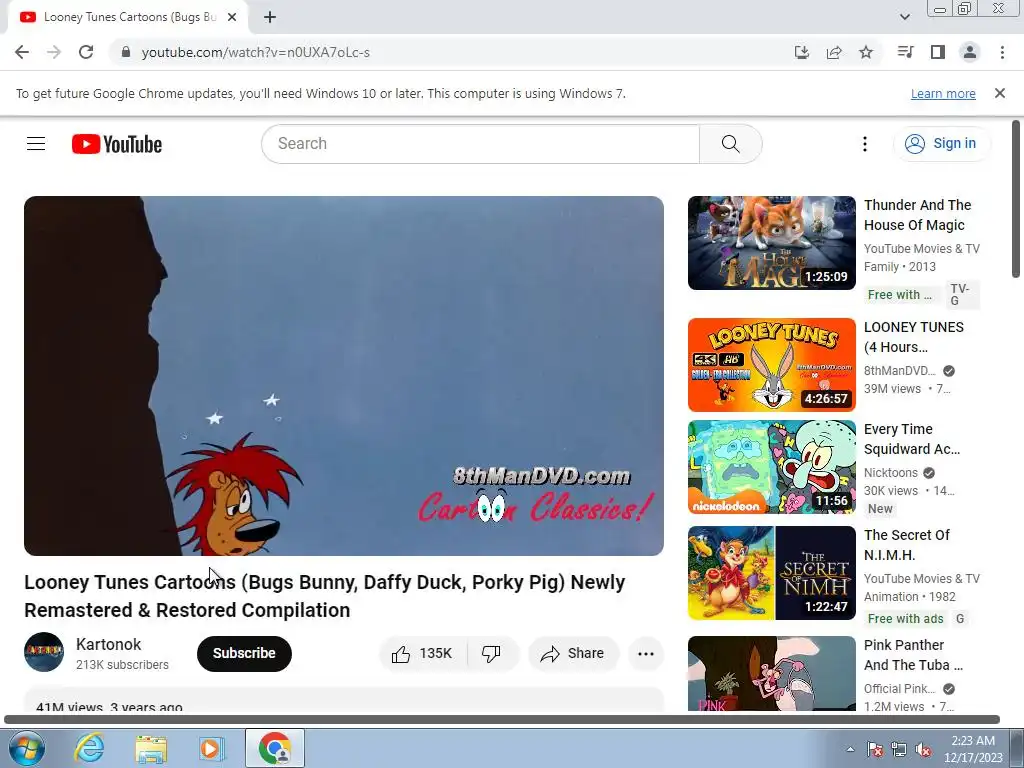Image resolution: width=1024 pixels, height=768 pixels.
Task: Click the muted volume tray icon
Action: (923, 750)
